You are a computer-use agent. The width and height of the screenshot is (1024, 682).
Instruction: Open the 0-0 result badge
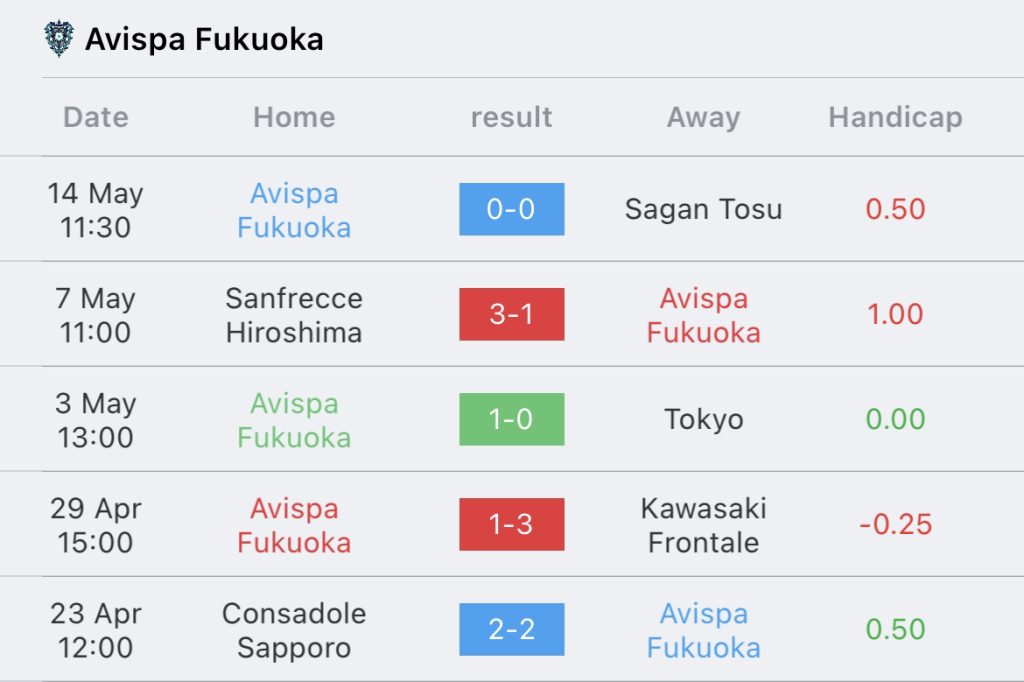[x=511, y=209]
